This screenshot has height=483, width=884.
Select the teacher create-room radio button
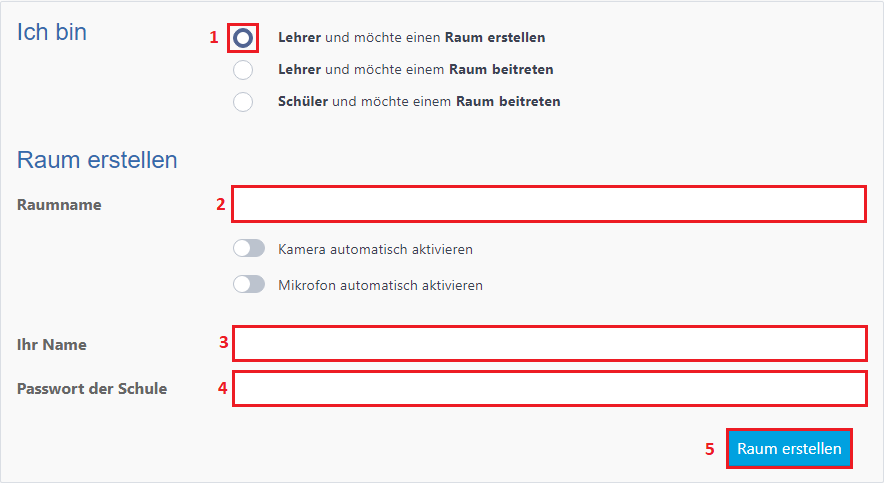pos(243,38)
